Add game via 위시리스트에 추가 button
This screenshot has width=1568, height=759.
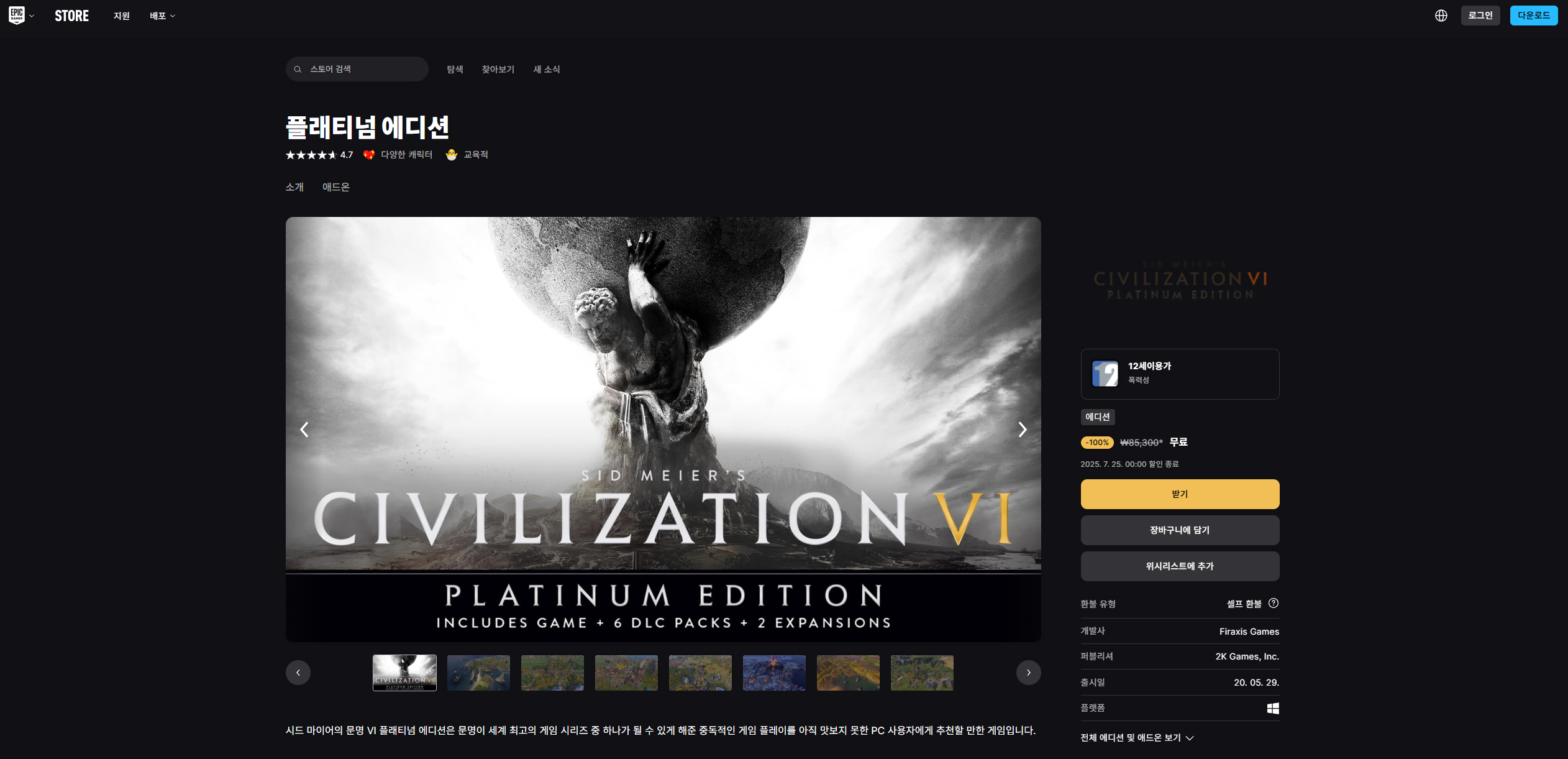pos(1179,566)
